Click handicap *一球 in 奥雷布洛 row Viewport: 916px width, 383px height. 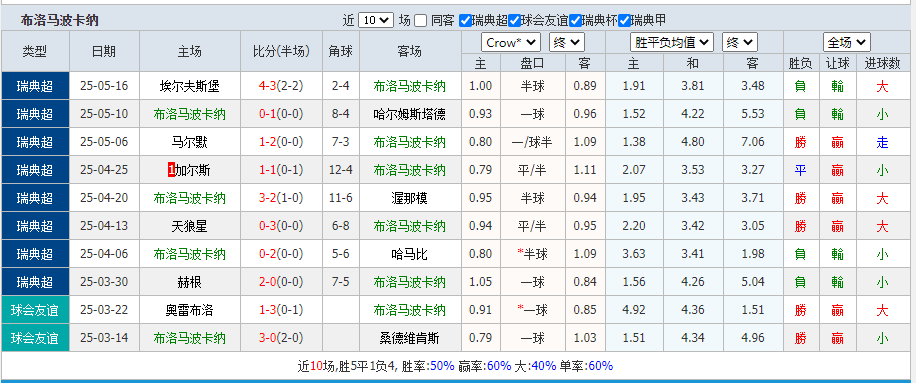[532, 310]
